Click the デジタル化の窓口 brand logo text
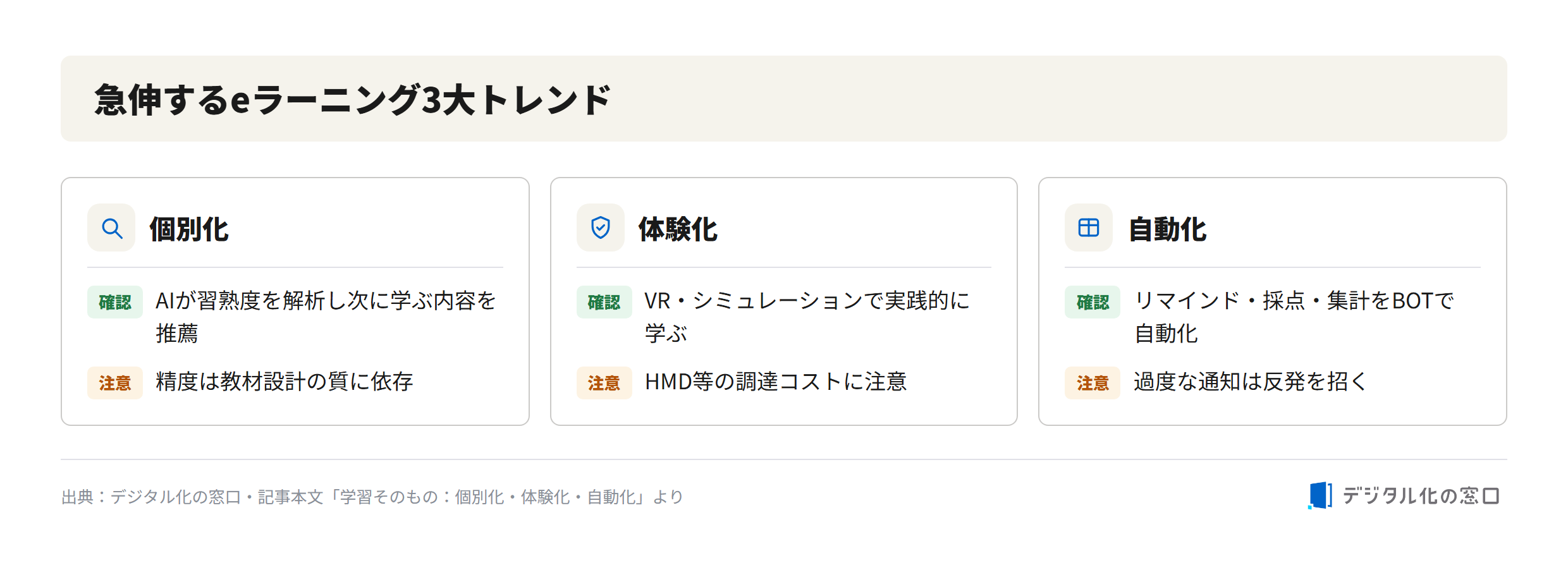Viewport: 1568px width, 570px height. pyautogui.click(x=1421, y=496)
